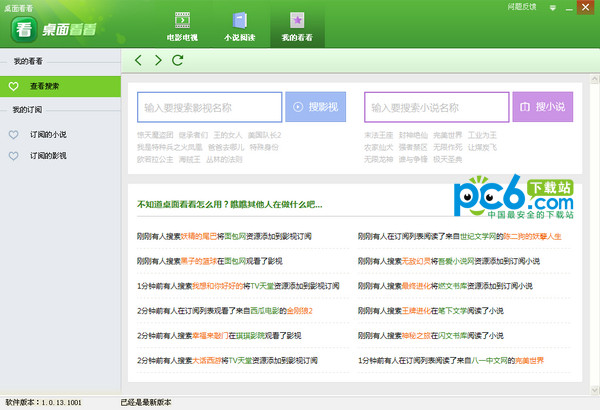Viewport: 600px width, 410px height.
Task: Select hot search 惊天魔盗团
Action: [x=155, y=135]
